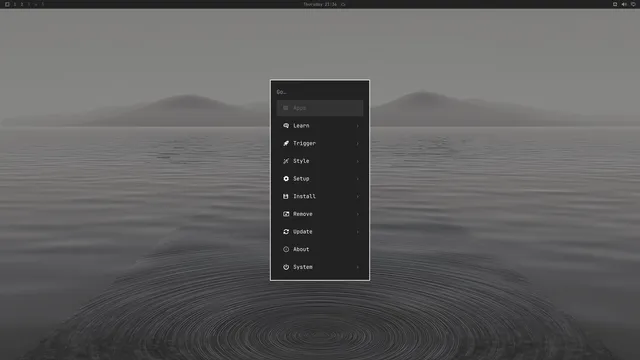Expand the Style submenu chevron
The width and height of the screenshot is (640, 360).
(x=358, y=161)
